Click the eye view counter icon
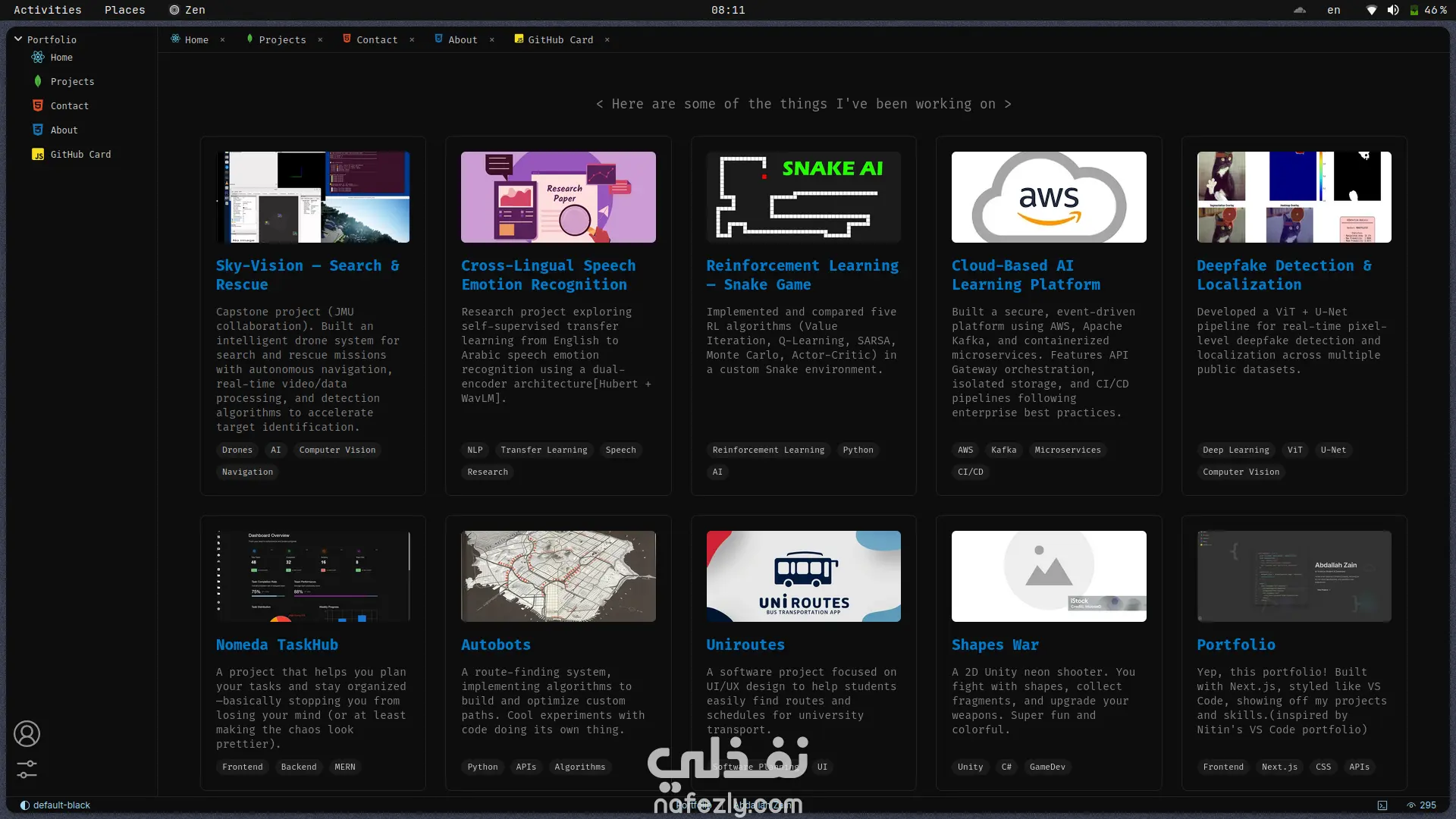The width and height of the screenshot is (1456, 819). (x=1411, y=805)
